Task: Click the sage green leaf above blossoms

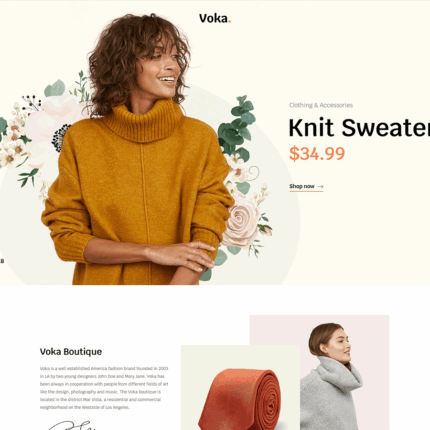Action: (x=55, y=89)
